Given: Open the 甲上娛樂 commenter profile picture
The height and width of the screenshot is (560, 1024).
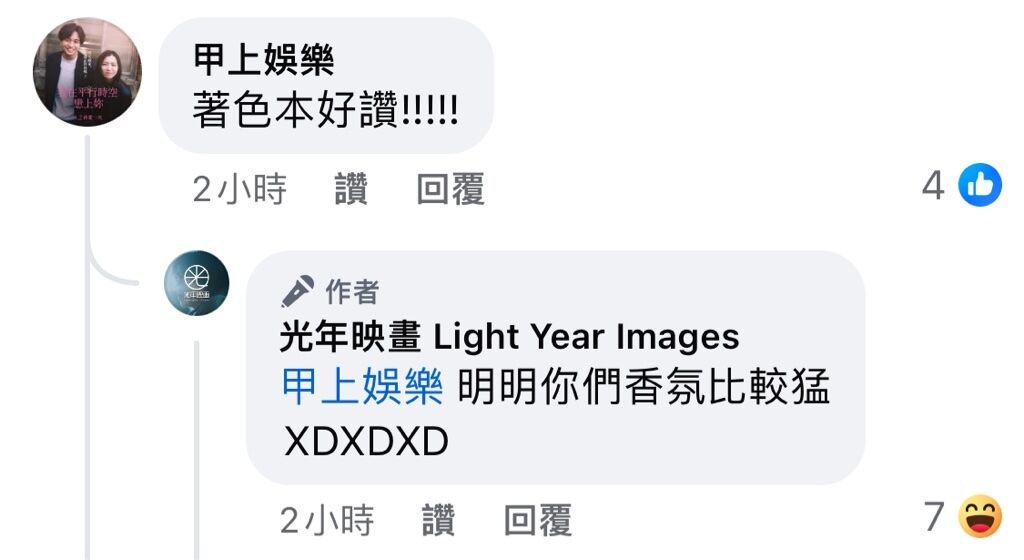Looking at the screenshot, I should [88, 72].
